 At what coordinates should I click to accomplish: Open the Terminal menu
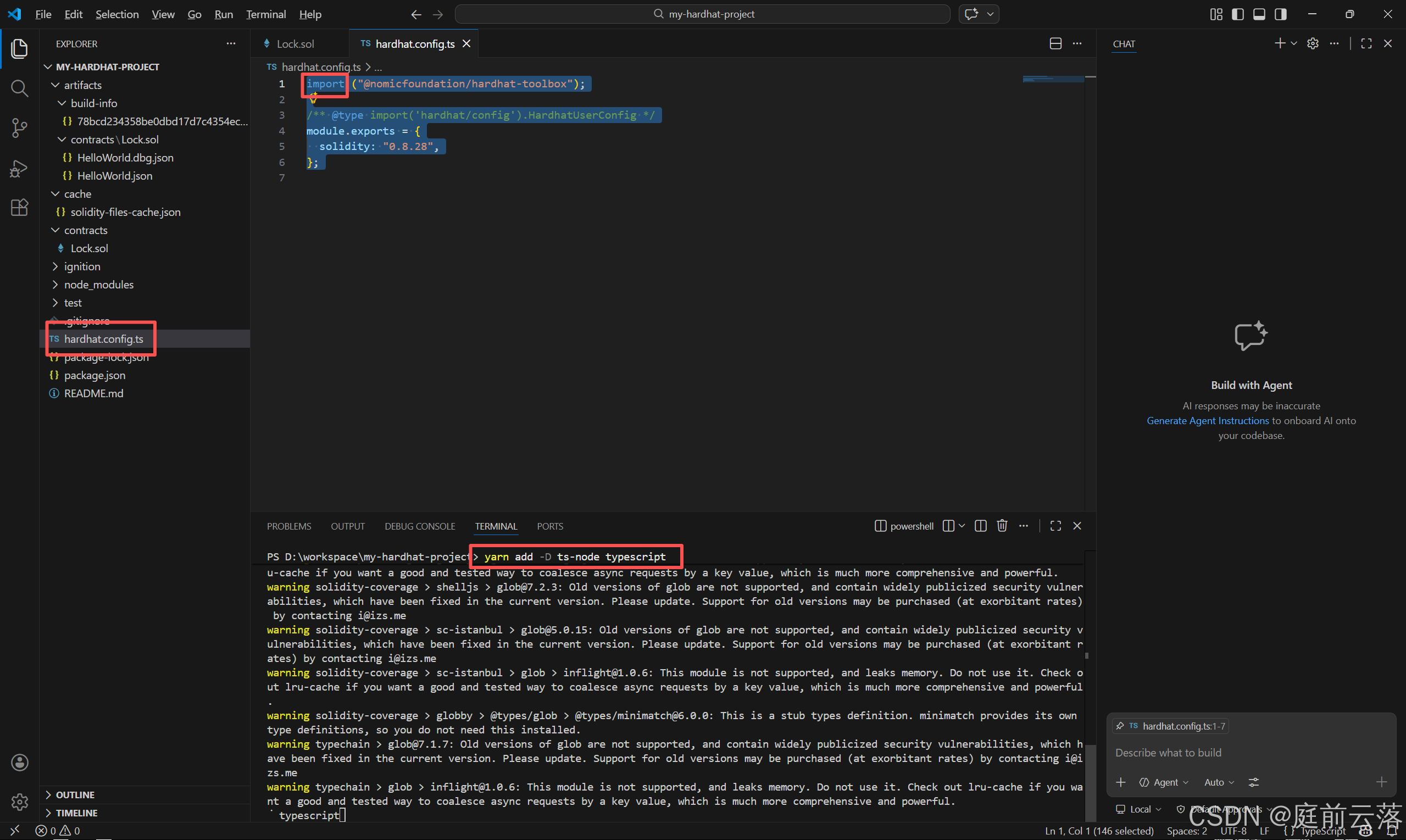pyautogui.click(x=265, y=14)
